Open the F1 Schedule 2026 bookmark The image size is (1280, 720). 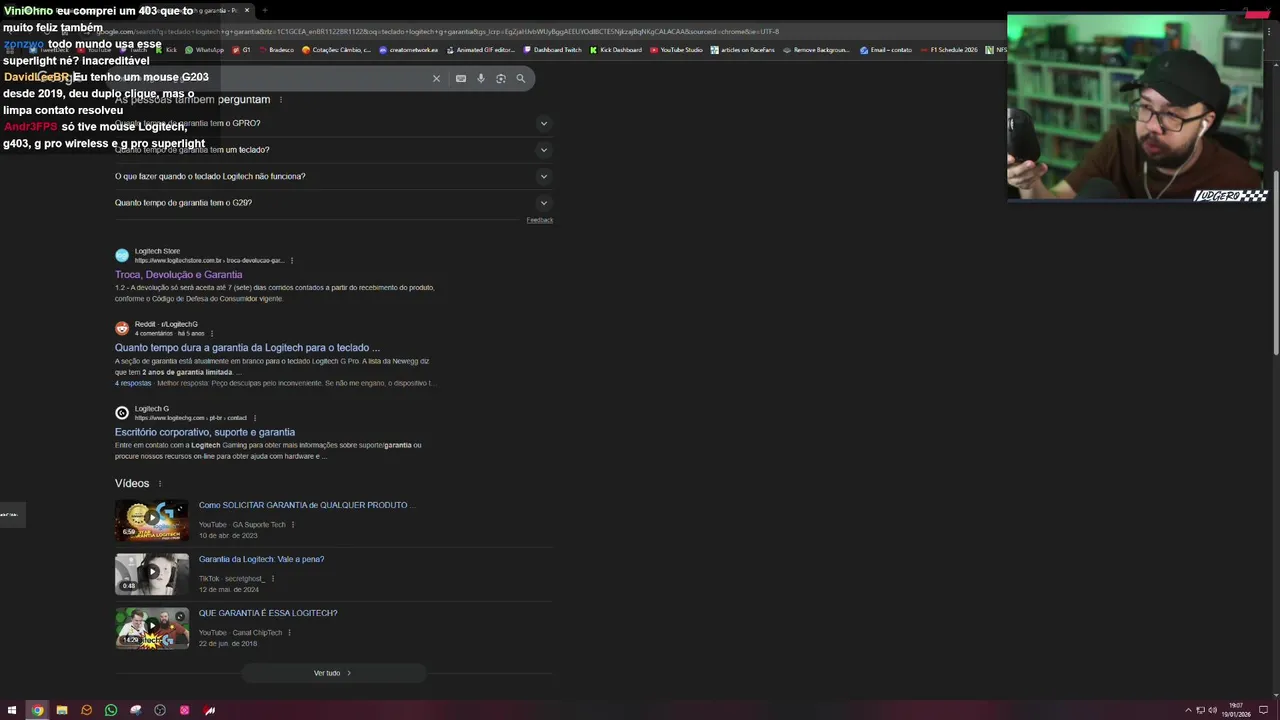[949, 50]
